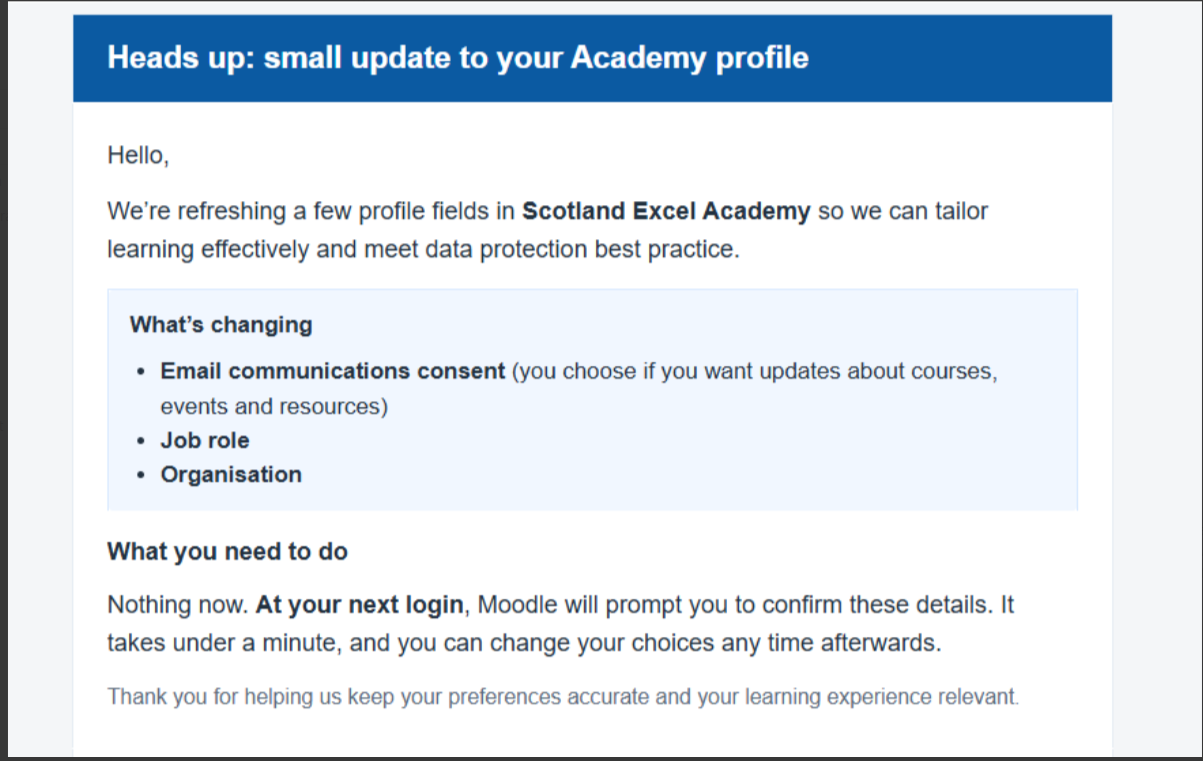Click the "What you need to do" heading
Screen dimensions: 1203x761
point(227,551)
